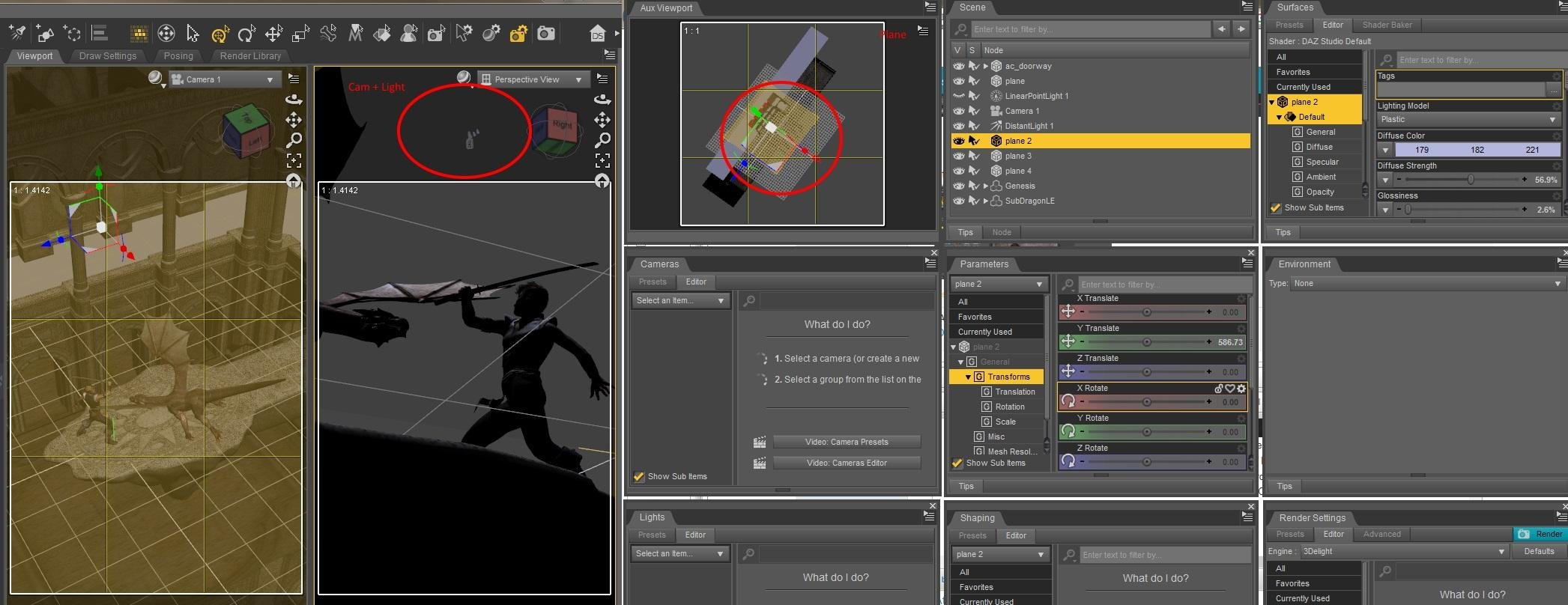Open the Render Library tab
Viewport: 1568px width, 605px height.
tap(250, 56)
